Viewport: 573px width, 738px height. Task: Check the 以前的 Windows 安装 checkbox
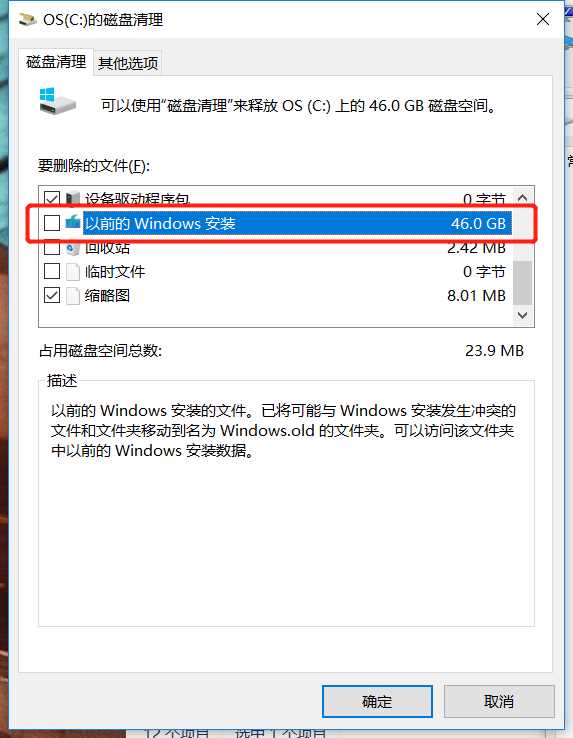(52, 223)
